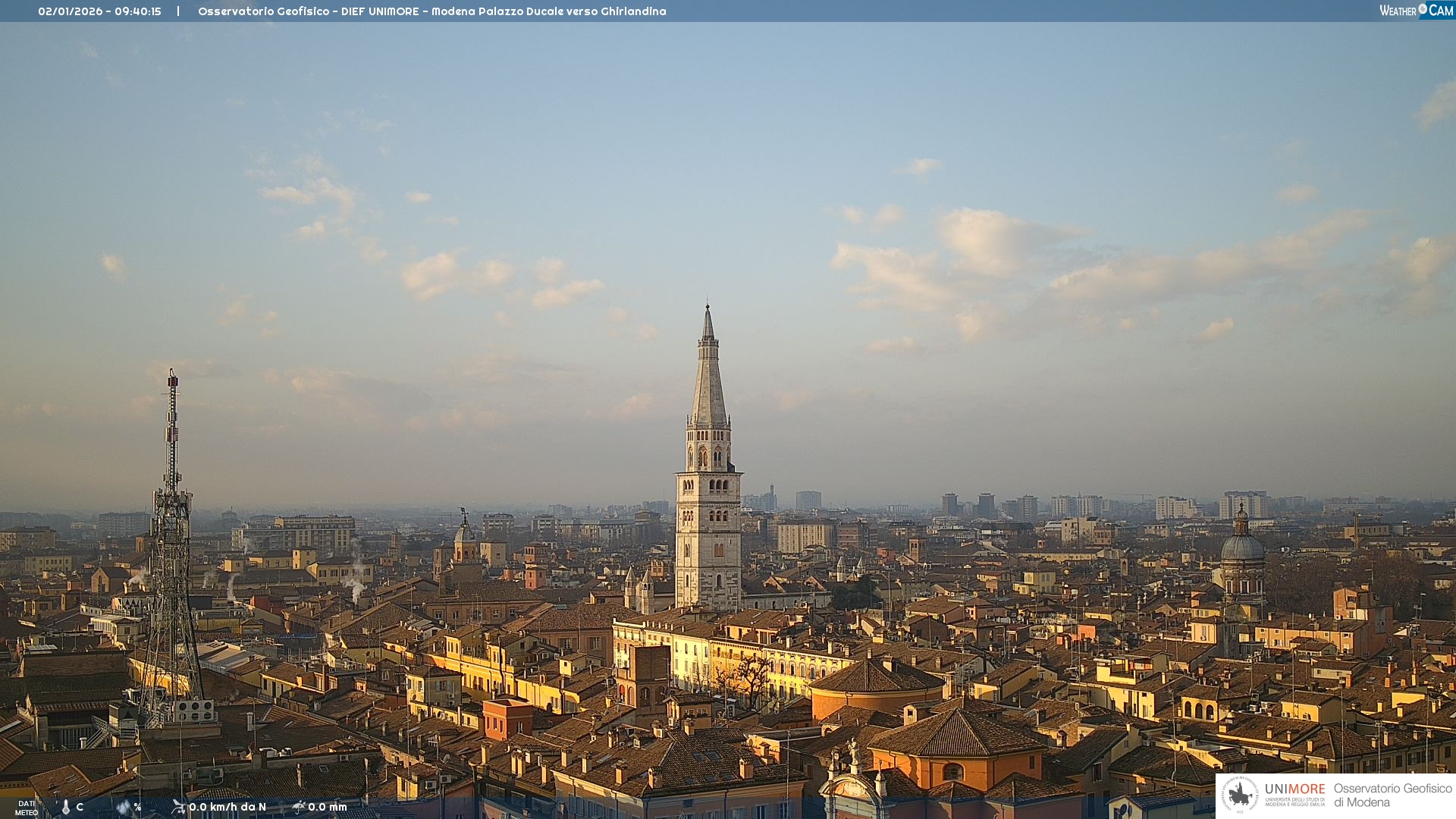Click the humidity water drops icon
The height and width of the screenshot is (819, 1456).
point(124,808)
